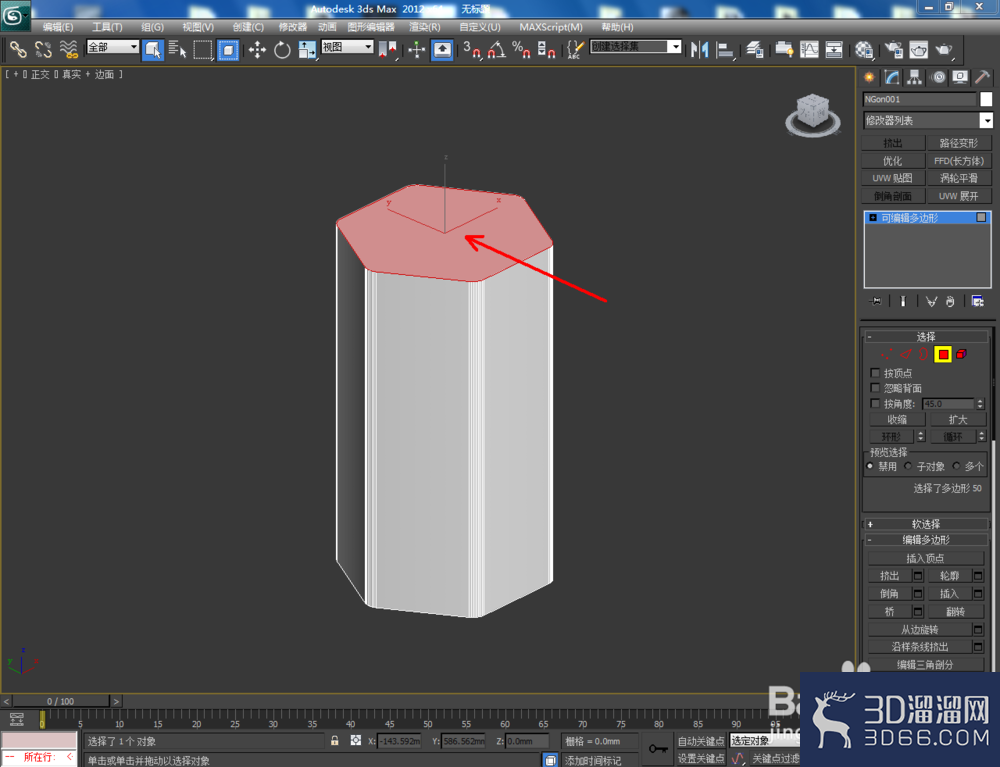Viewport: 1000px width, 767px height.
Task: Click the Unlink Selection icon
Action: (x=43, y=49)
